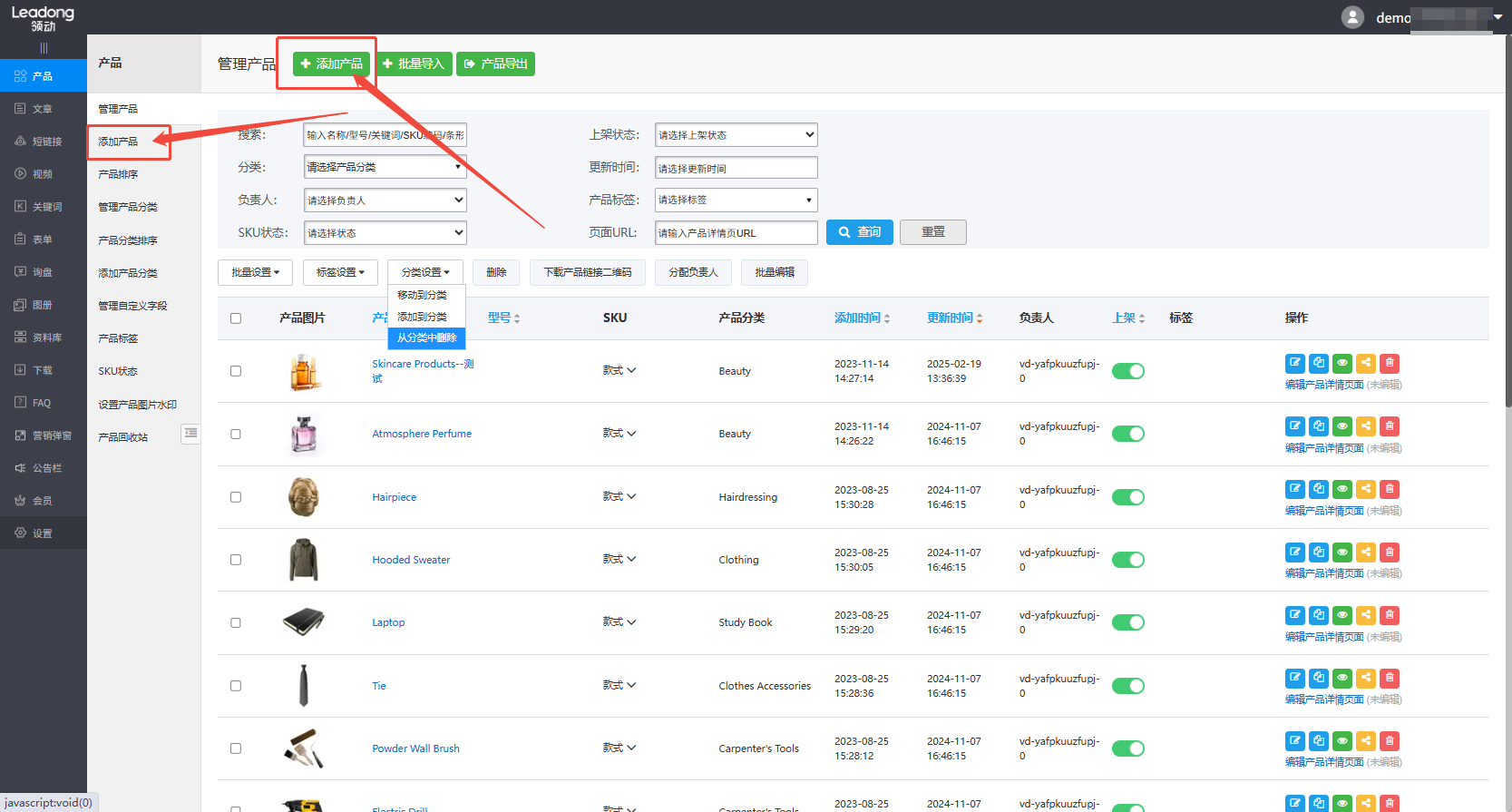Click copy icon for Atmosphere Perfume row
Viewport: 1512px width, 812px height.
pyautogui.click(x=1318, y=426)
